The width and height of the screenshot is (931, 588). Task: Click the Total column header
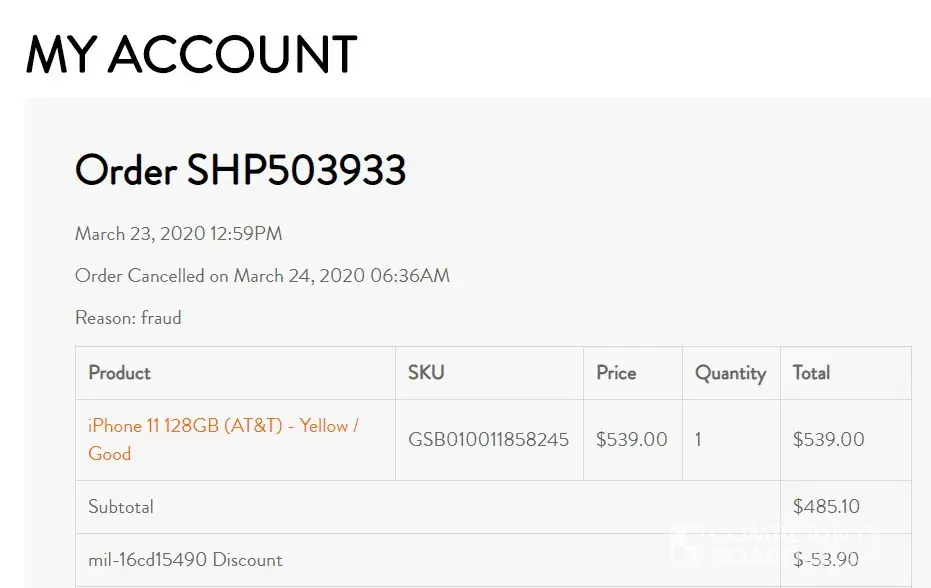(x=811, y=373)
